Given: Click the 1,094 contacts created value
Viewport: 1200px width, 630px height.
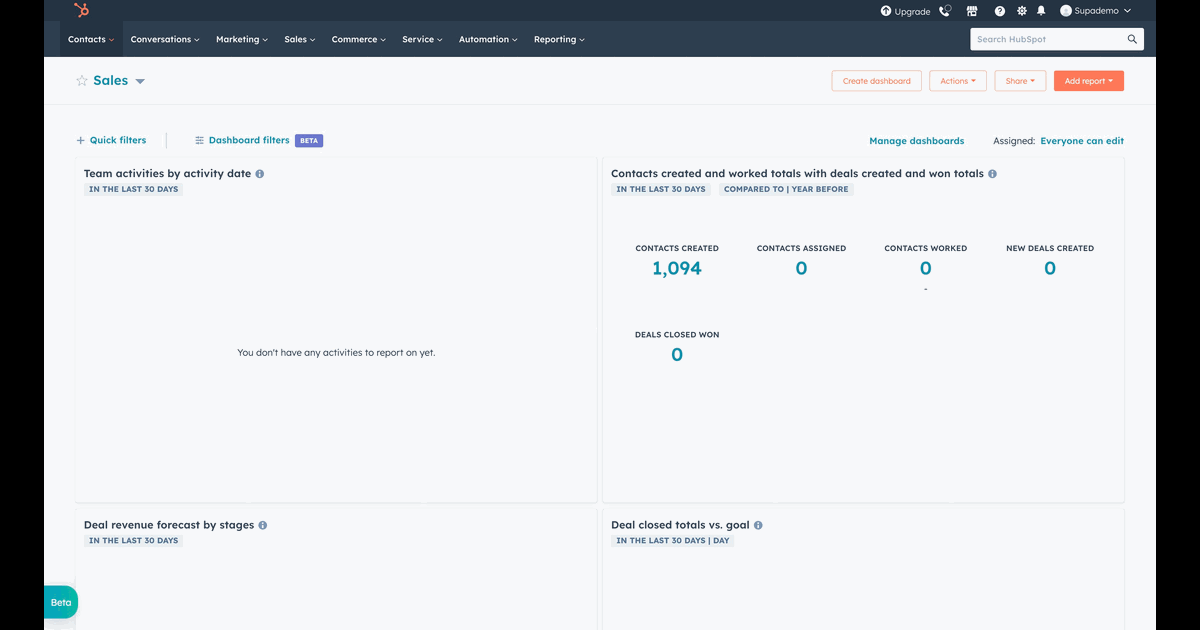Looking at the screenshot, I should click(677, 268).
